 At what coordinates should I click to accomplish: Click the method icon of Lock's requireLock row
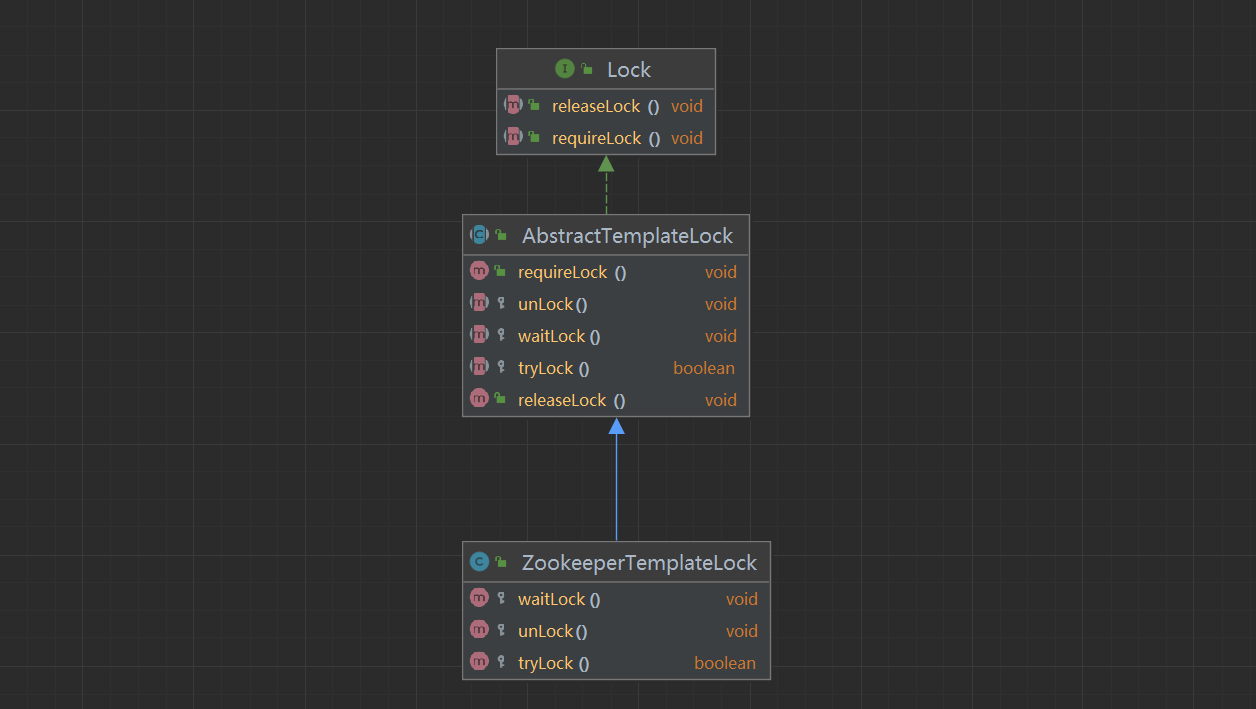click(513, 137)
